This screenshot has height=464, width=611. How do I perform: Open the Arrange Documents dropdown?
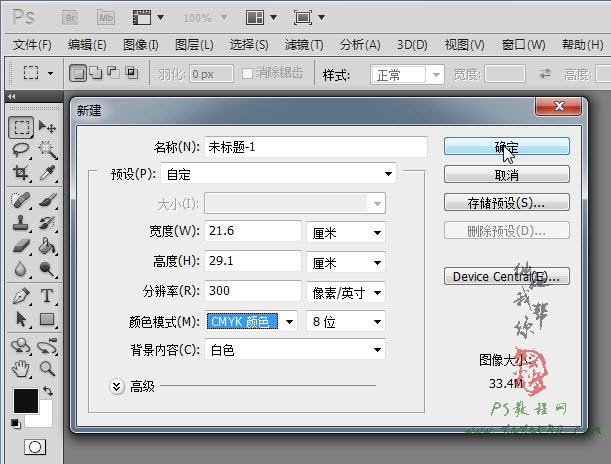261,18
